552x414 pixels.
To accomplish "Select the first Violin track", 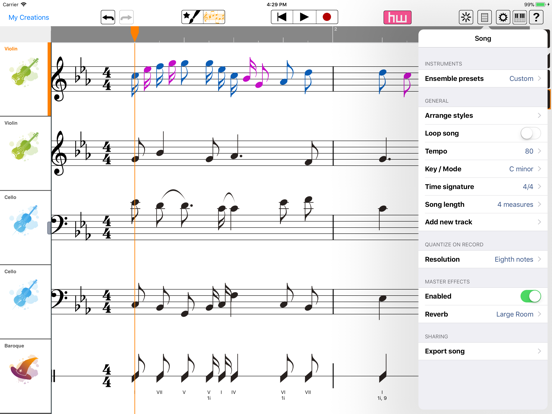I will [25, 79].
